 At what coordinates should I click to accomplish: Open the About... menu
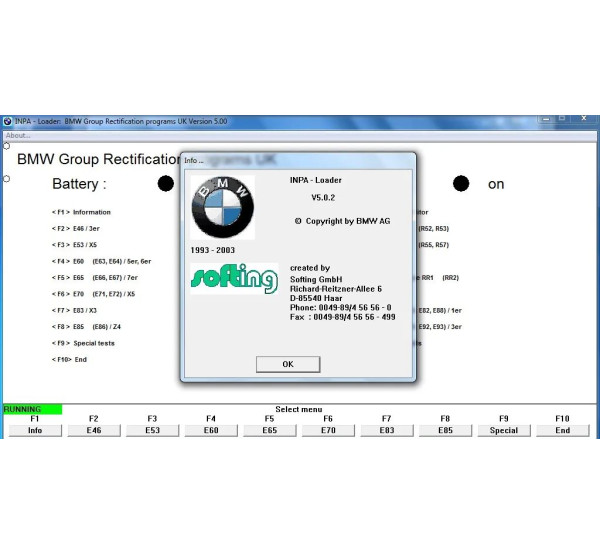tap(18, 135)
